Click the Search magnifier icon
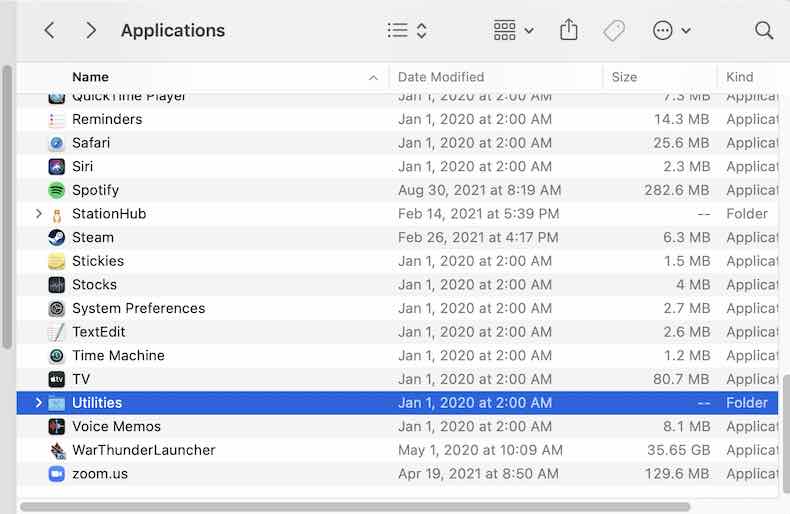Screen dimensions: 790x514 (x=764, y=31)
